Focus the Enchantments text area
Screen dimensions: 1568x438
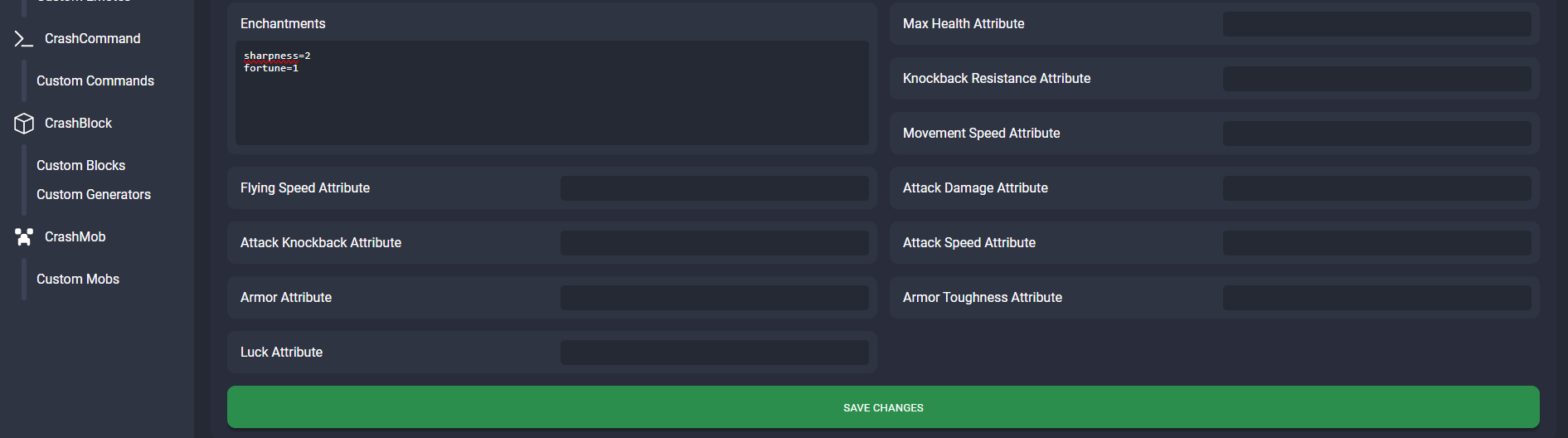[x=552, y=93]
